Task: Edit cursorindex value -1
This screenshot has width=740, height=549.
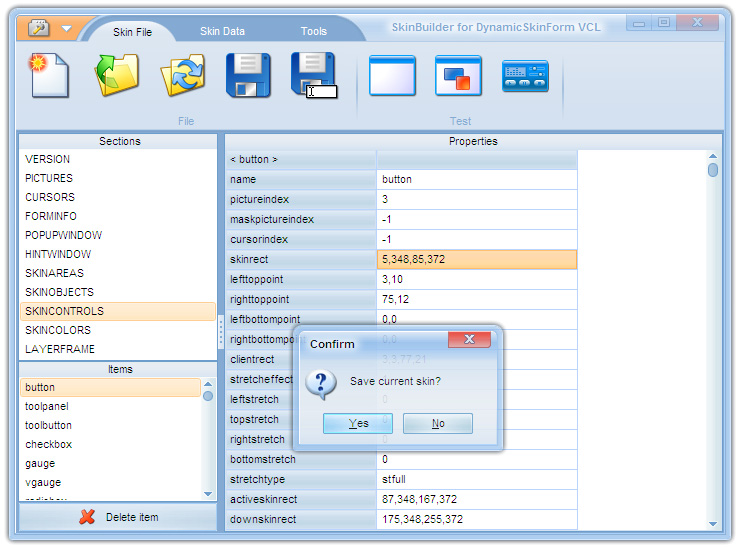Action: (x=477, y=239)
